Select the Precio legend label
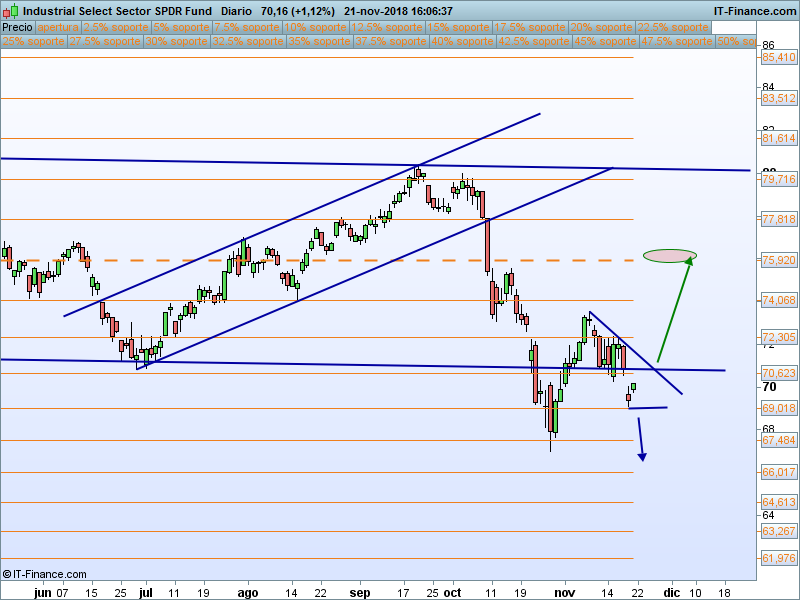This screenshot has width=800, height=600. [x=17, y=28]
